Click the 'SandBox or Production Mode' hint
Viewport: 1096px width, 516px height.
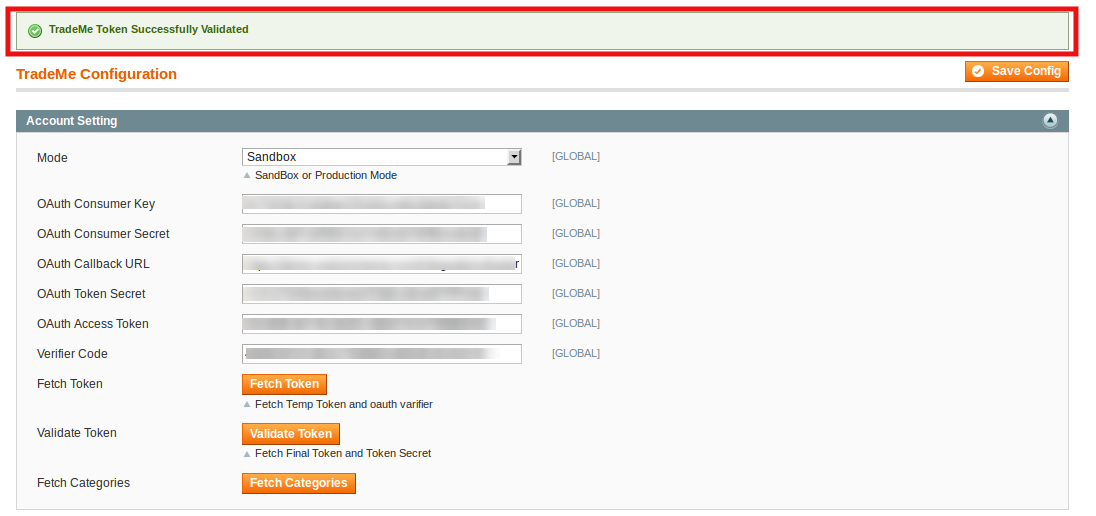pyautogui.click(x=326, y=175)
